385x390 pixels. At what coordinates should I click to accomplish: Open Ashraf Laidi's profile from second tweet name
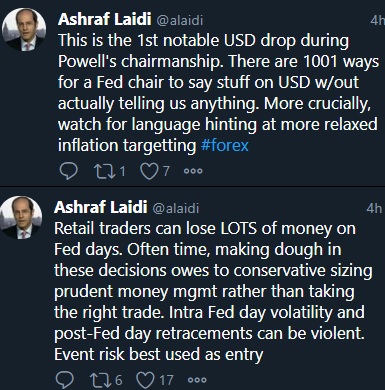[101, 207]
